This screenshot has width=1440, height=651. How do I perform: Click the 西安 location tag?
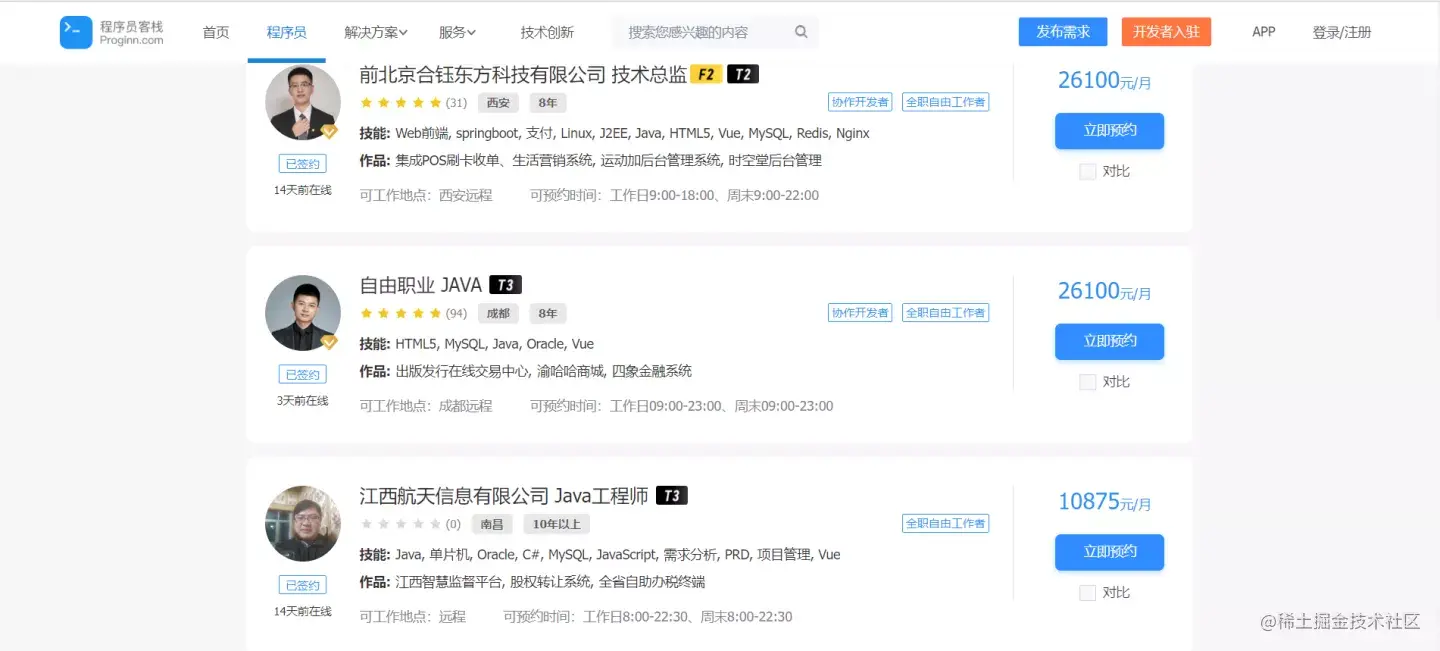coord(498,103)
